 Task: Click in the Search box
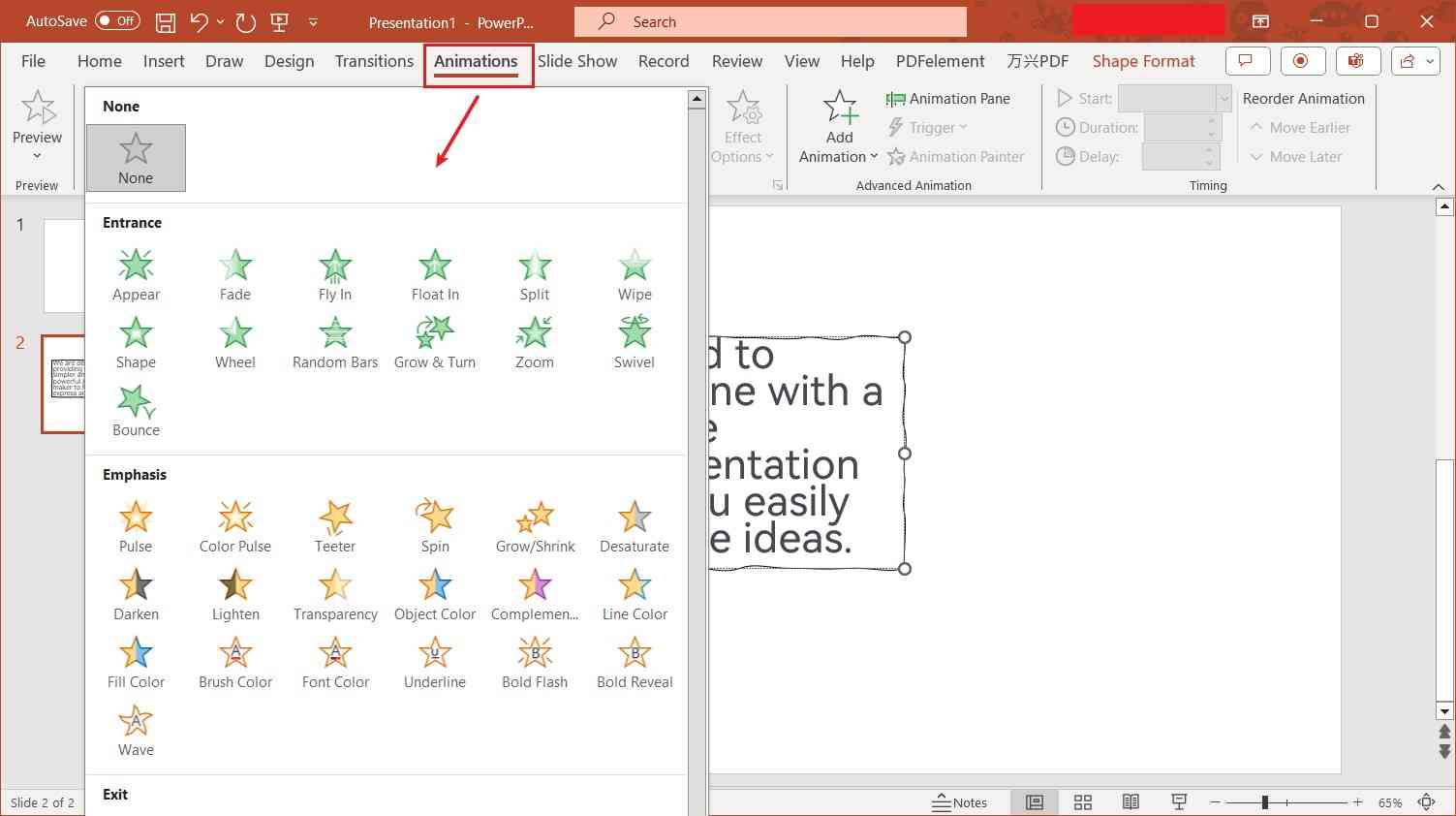click(x=770, y=21)
